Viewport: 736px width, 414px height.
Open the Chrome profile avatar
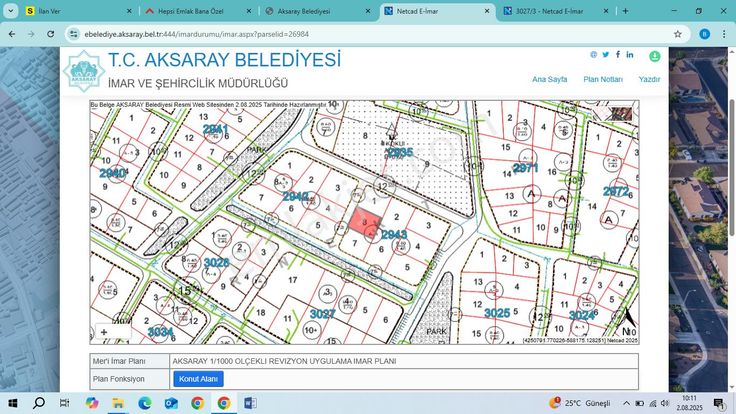point(704,34)
